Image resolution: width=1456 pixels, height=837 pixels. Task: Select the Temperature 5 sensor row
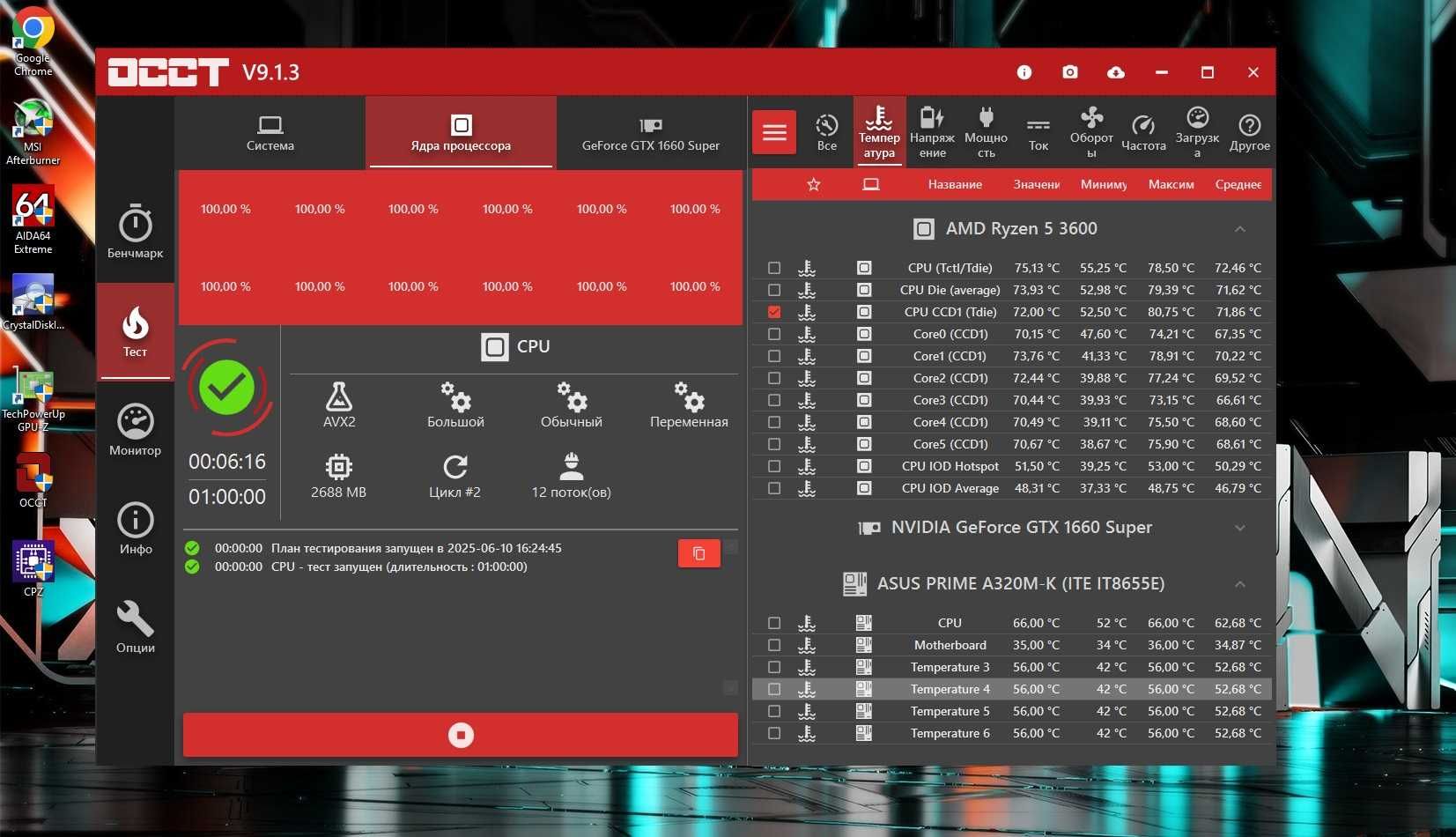tap(1011, 711)
